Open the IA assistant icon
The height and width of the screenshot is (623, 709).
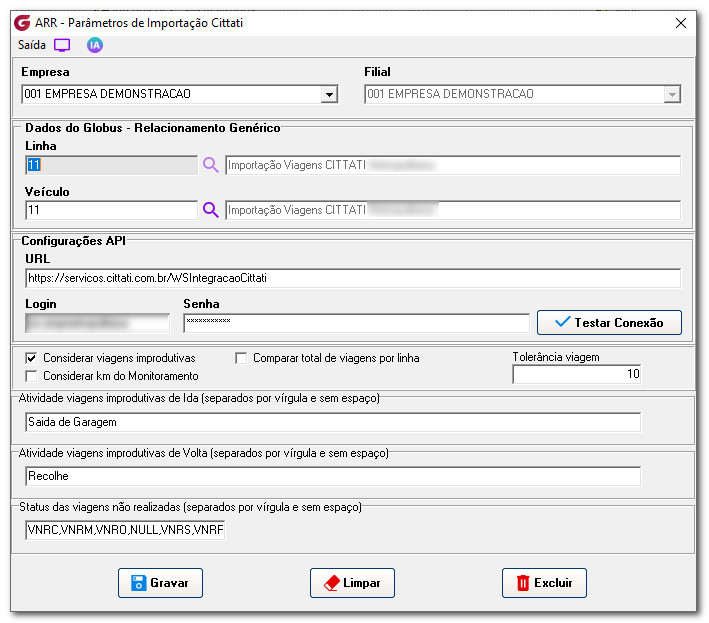coord(95,45)
